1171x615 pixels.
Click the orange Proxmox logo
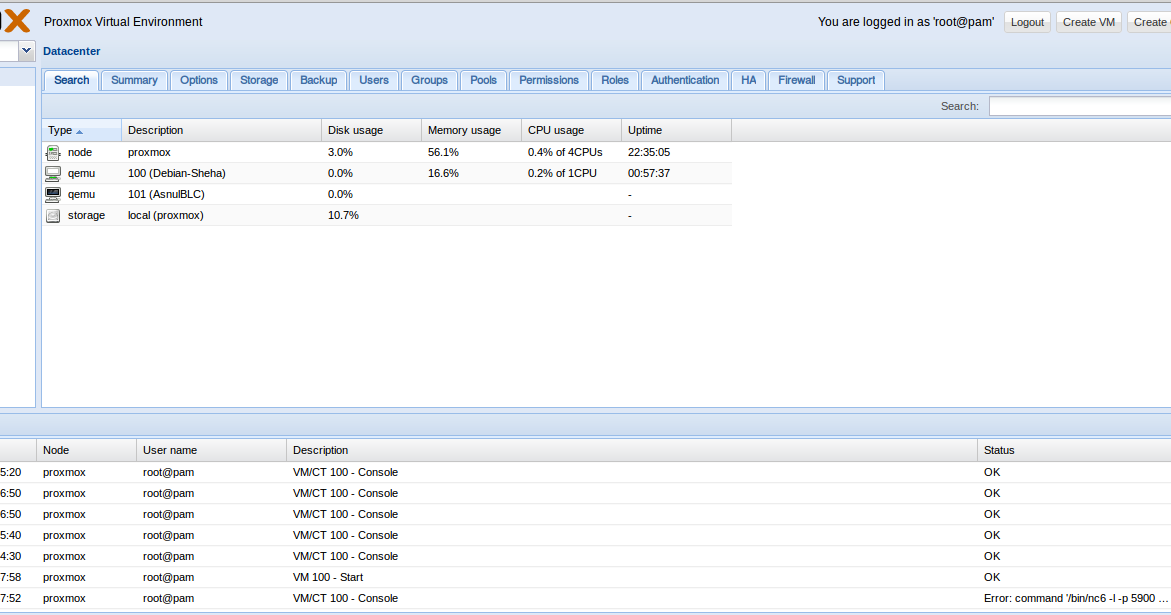tap(14, 18)
